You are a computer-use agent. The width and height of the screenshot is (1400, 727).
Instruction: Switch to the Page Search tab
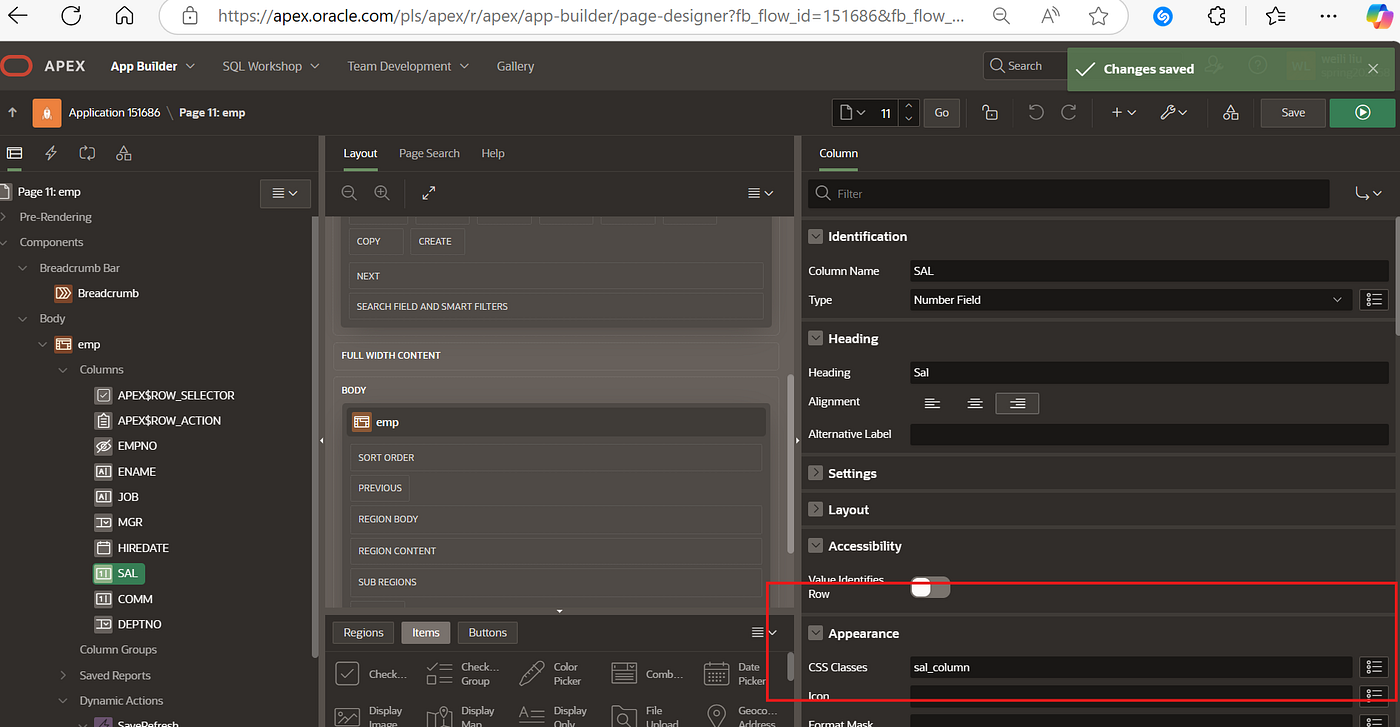pos(429,153)
